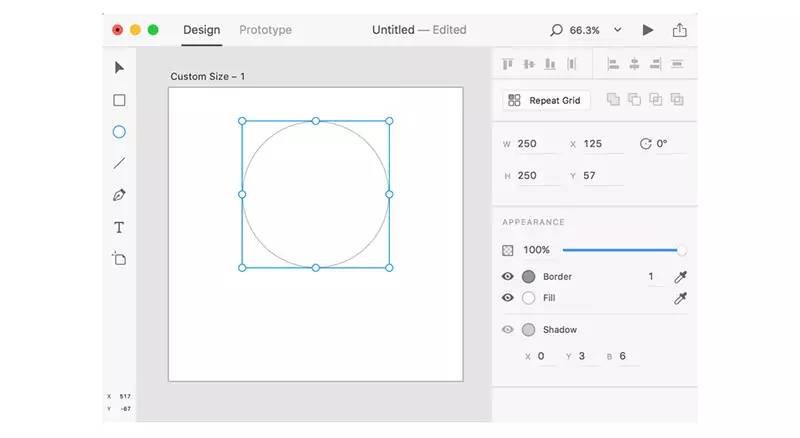The width and height of the screenshot is (800, 438).
Task: Toggle Fill visibility eye
Action: [508, 298]
